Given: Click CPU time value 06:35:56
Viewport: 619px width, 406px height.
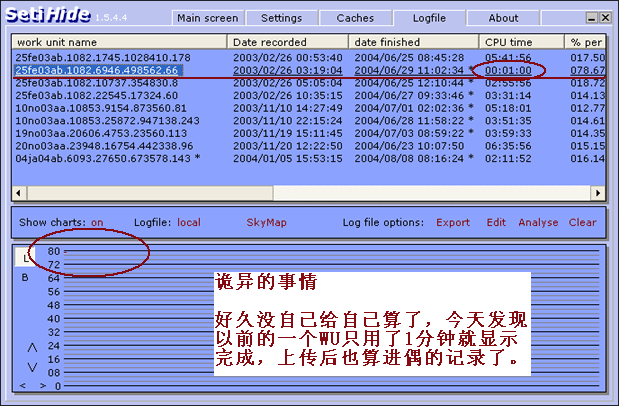Looking at the screenshot, I should [508, 146].
